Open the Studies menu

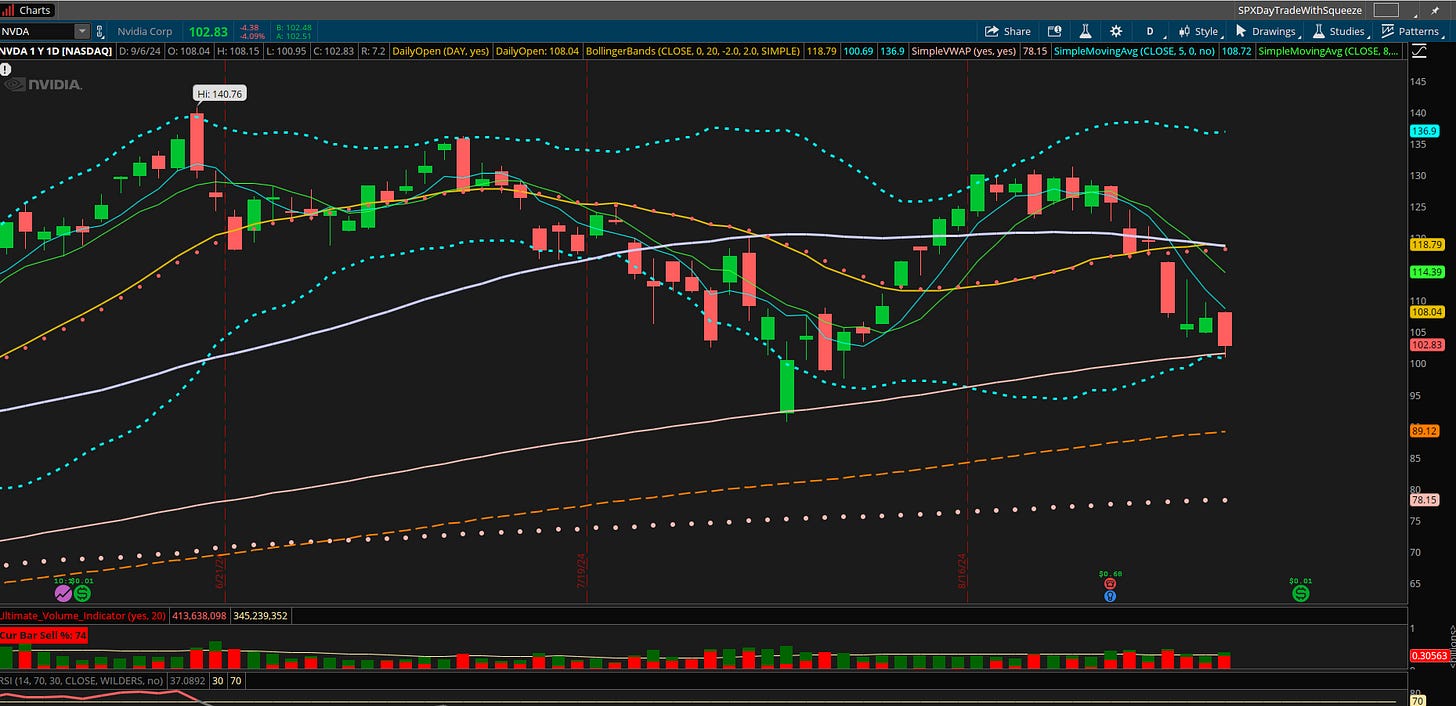point(1338,31)
